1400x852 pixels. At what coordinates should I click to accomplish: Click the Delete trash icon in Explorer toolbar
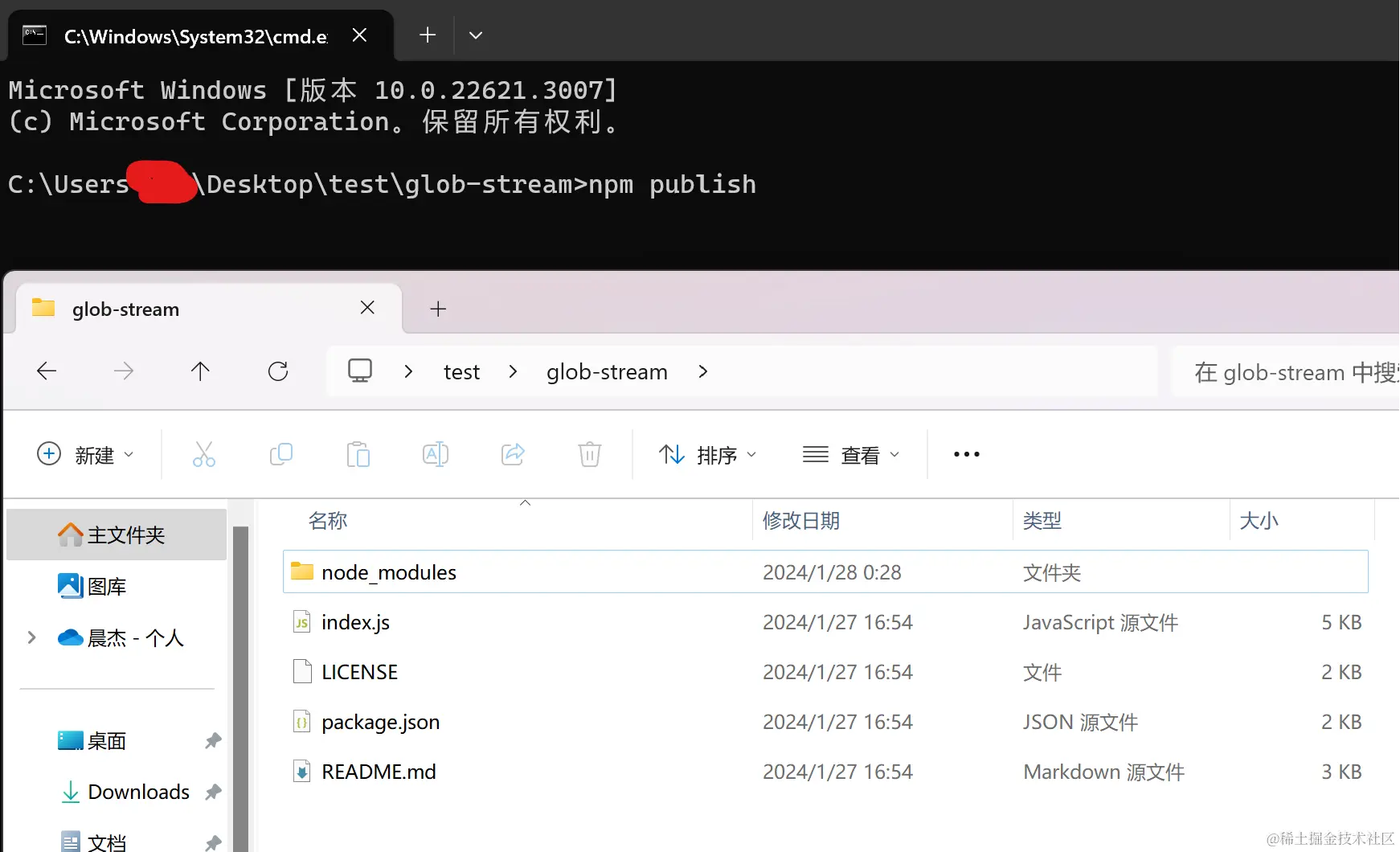(590, 454)
